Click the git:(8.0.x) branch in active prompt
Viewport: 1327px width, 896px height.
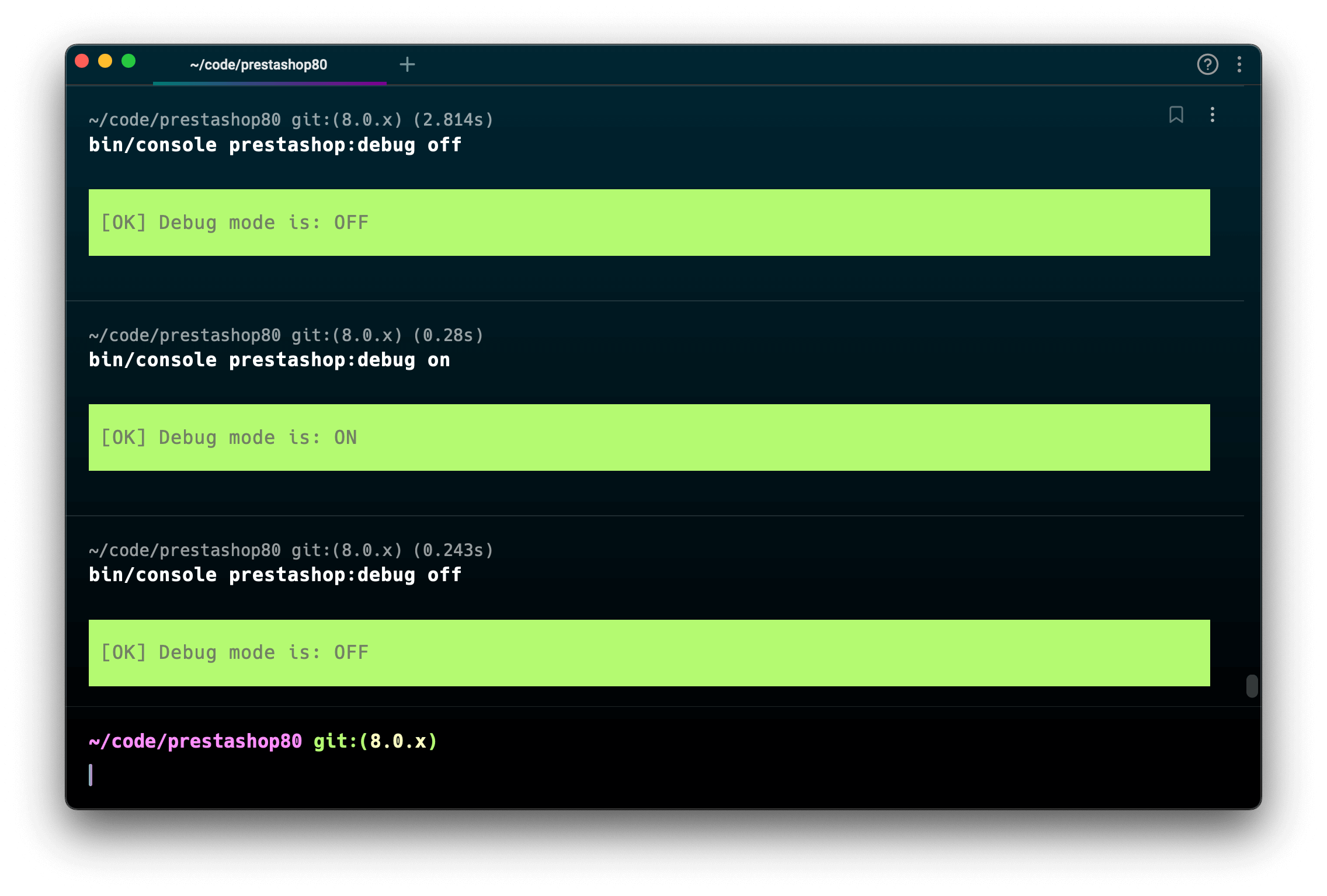tap(376, 741)
